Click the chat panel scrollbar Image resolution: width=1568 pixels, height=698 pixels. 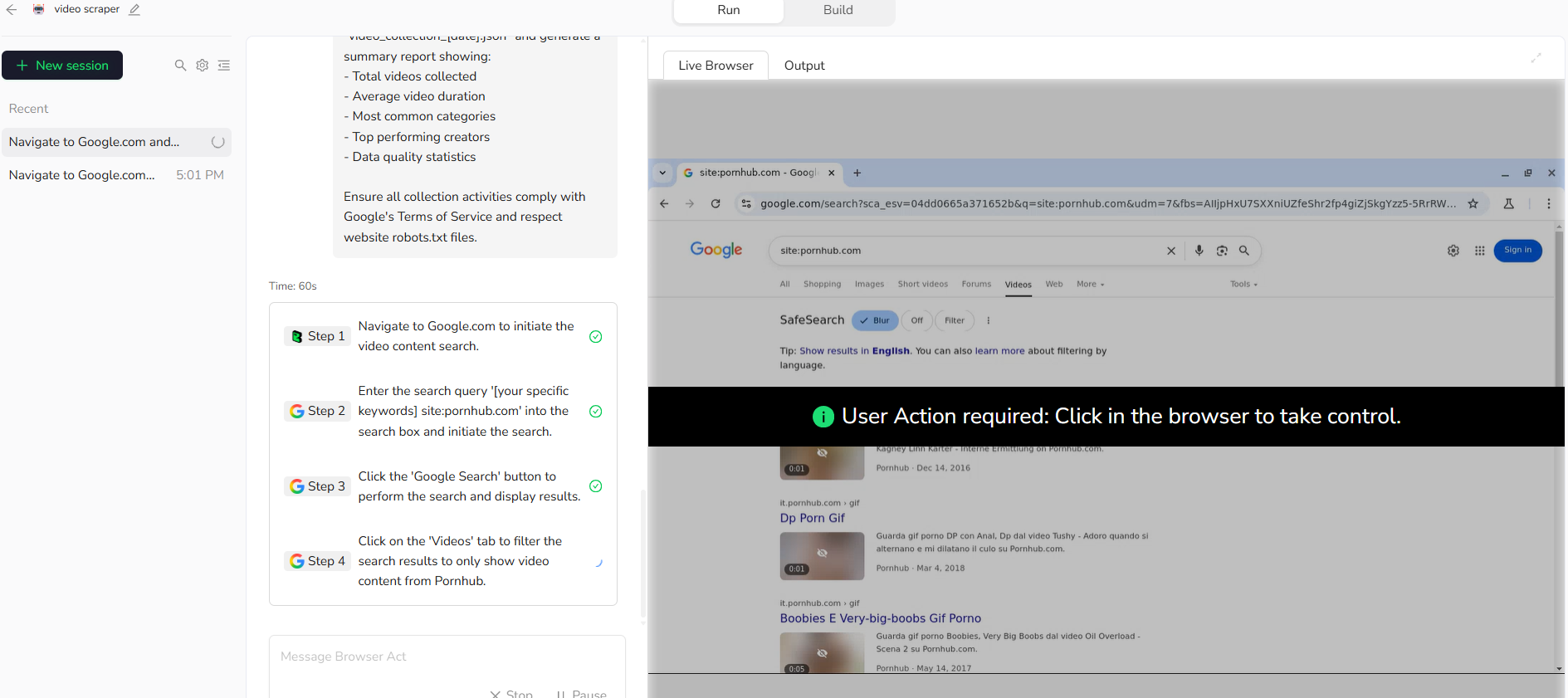642,554
